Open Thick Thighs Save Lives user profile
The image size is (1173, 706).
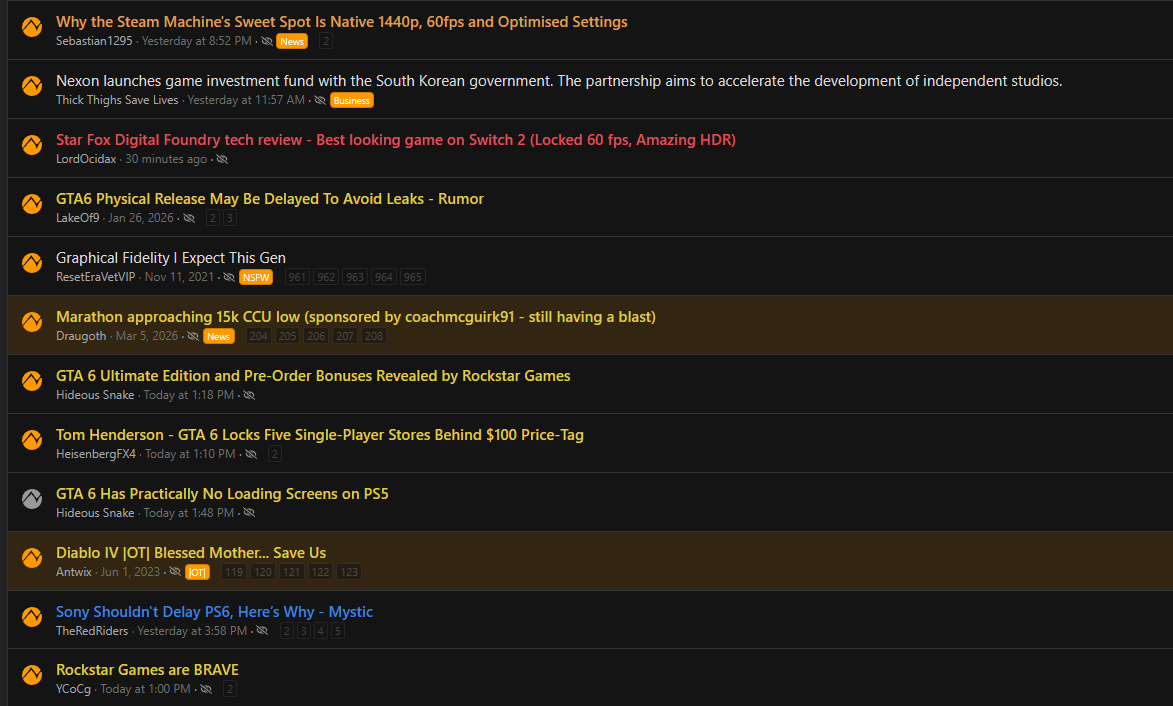117,100
